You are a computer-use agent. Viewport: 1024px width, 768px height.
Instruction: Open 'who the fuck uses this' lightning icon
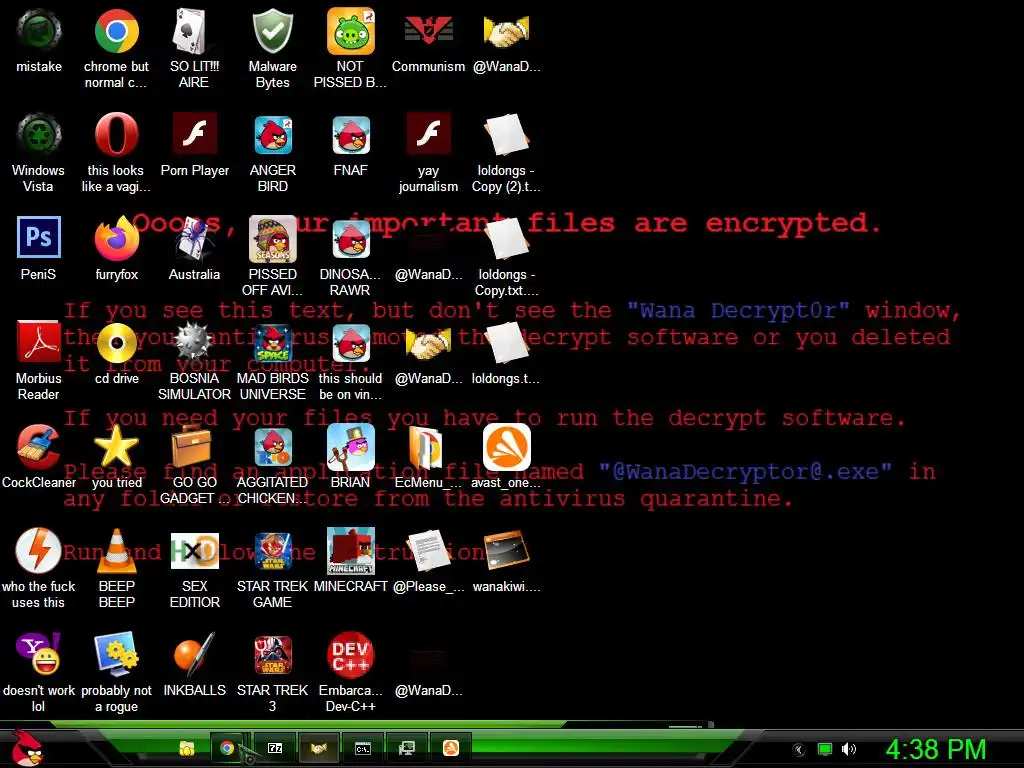click(39, 551)
